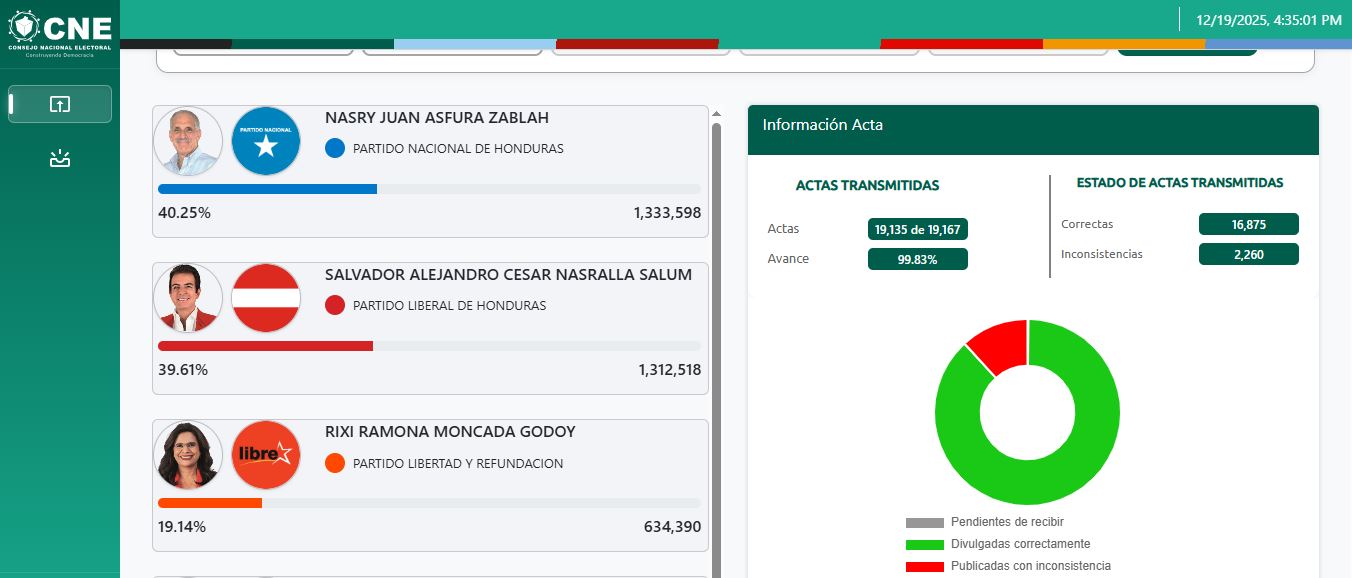Click the Libre party orange emblem
The height and width of the screenshot is (578, 1352).
[x=265, y=455]
